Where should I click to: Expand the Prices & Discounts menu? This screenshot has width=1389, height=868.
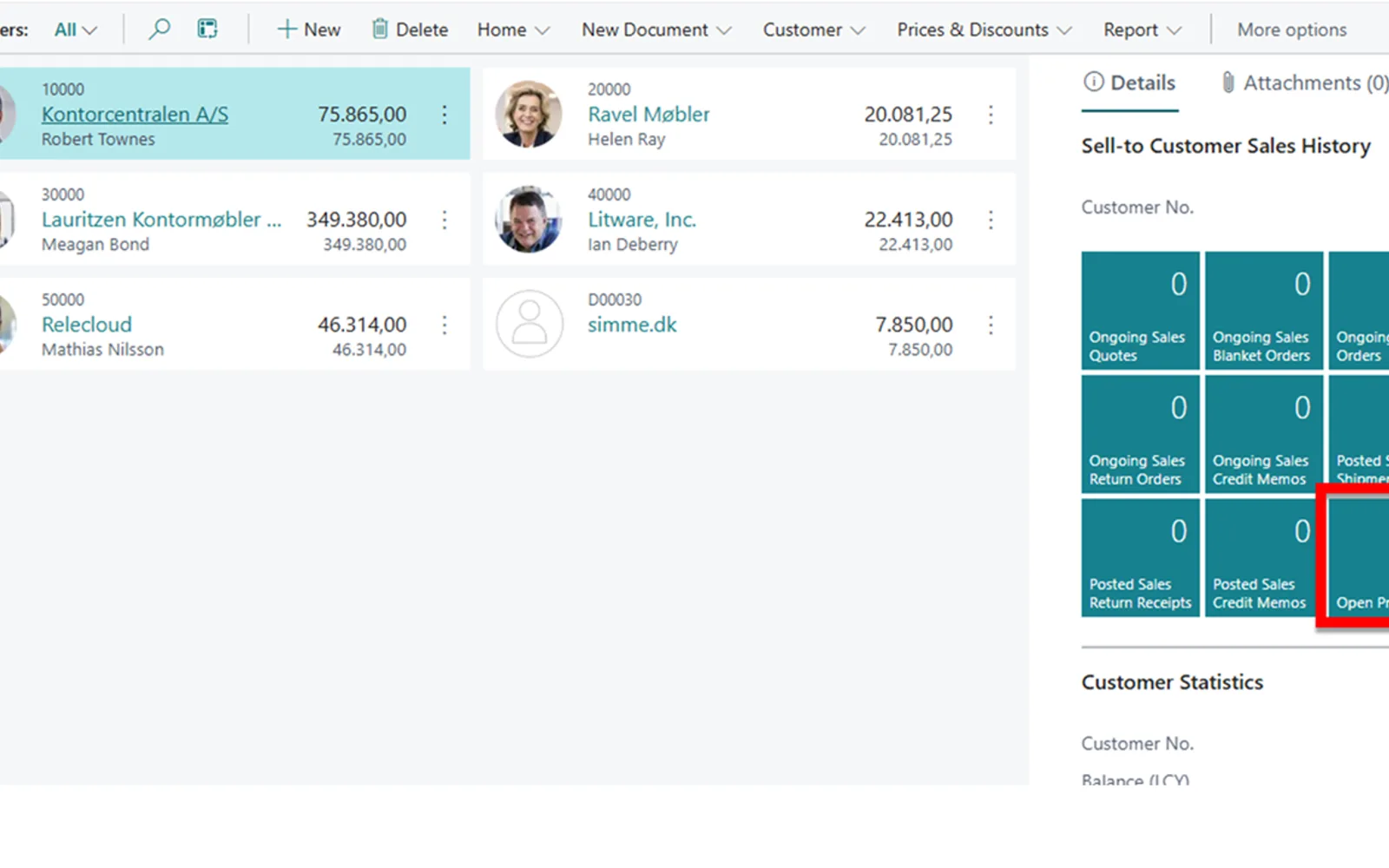click(x=984, y=30)
